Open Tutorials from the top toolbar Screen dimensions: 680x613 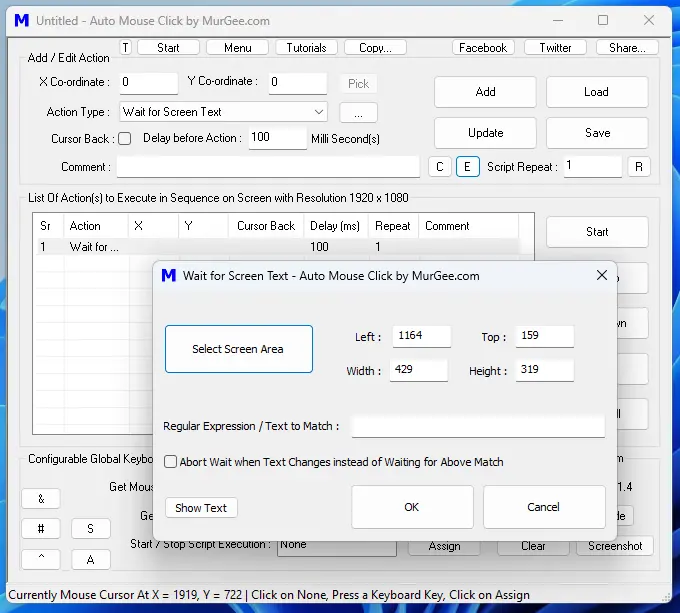point(306,47)
